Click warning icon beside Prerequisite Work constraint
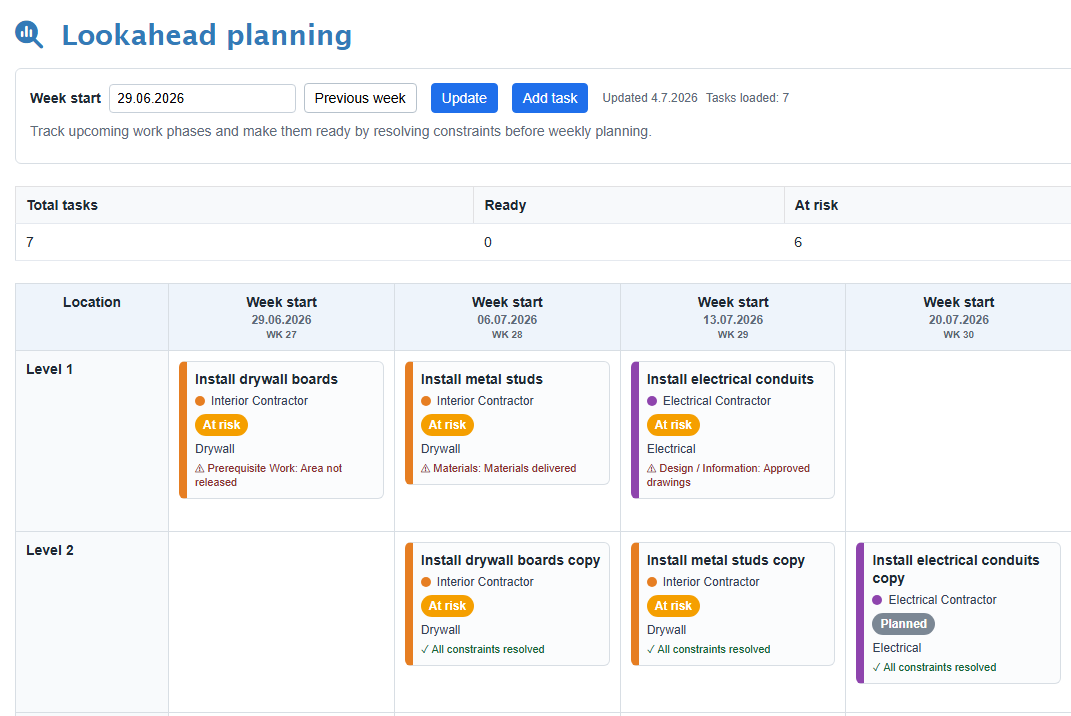 coord(199,469)
